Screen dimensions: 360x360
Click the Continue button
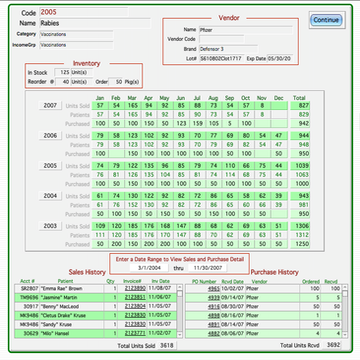click(x=326, y=20)
